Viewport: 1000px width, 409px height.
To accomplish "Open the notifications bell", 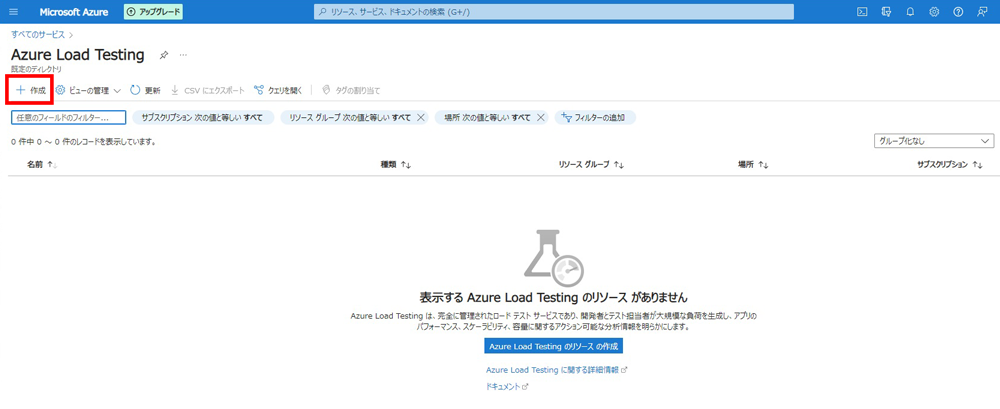I will click(910, 12).
